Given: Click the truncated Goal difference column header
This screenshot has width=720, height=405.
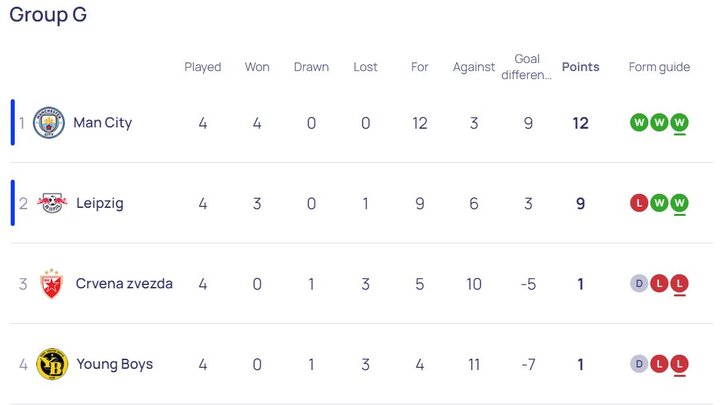Looking at the screenshot, I should coord(527,67).
